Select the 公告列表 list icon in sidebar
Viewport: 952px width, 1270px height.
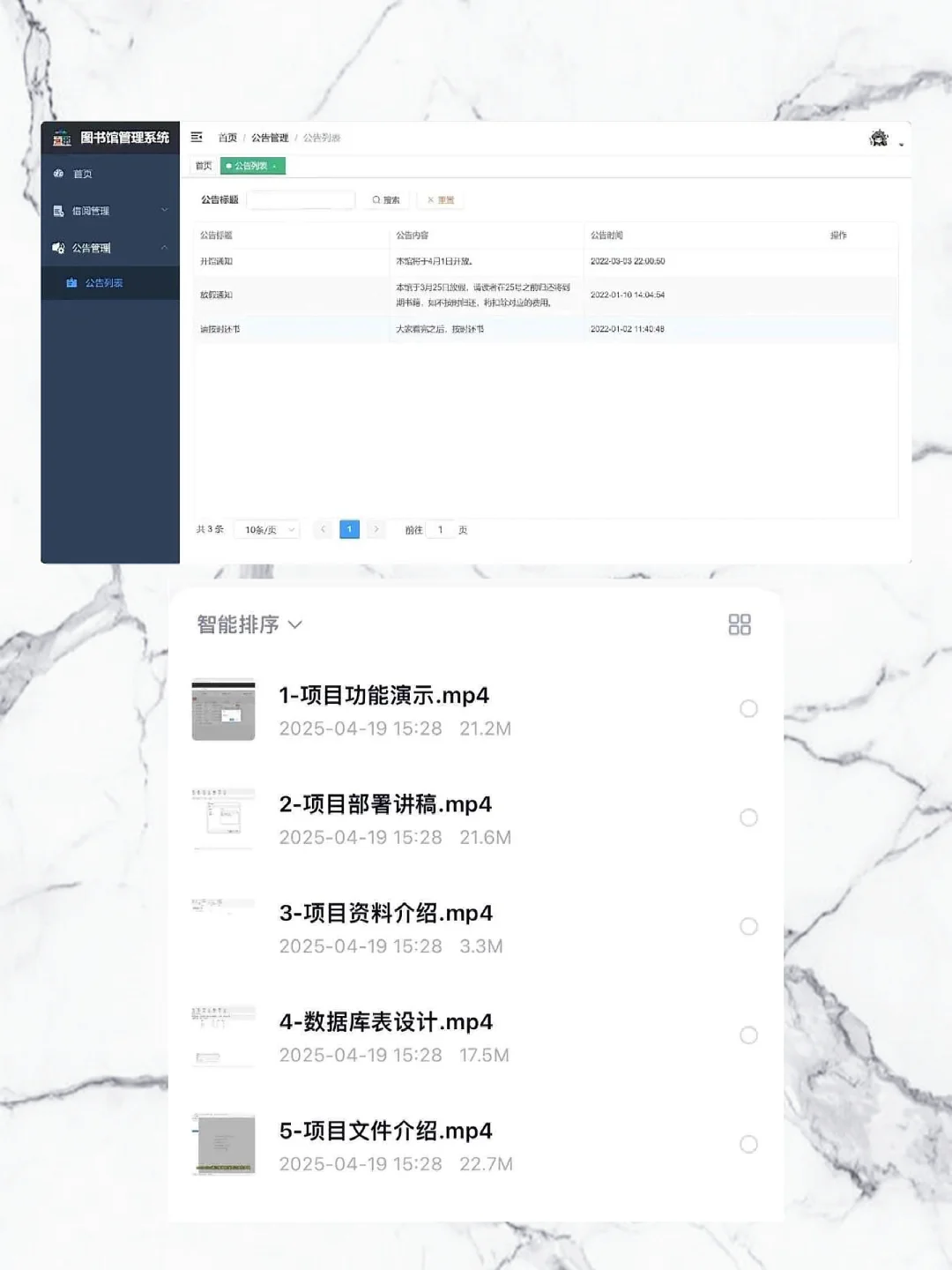71,282
